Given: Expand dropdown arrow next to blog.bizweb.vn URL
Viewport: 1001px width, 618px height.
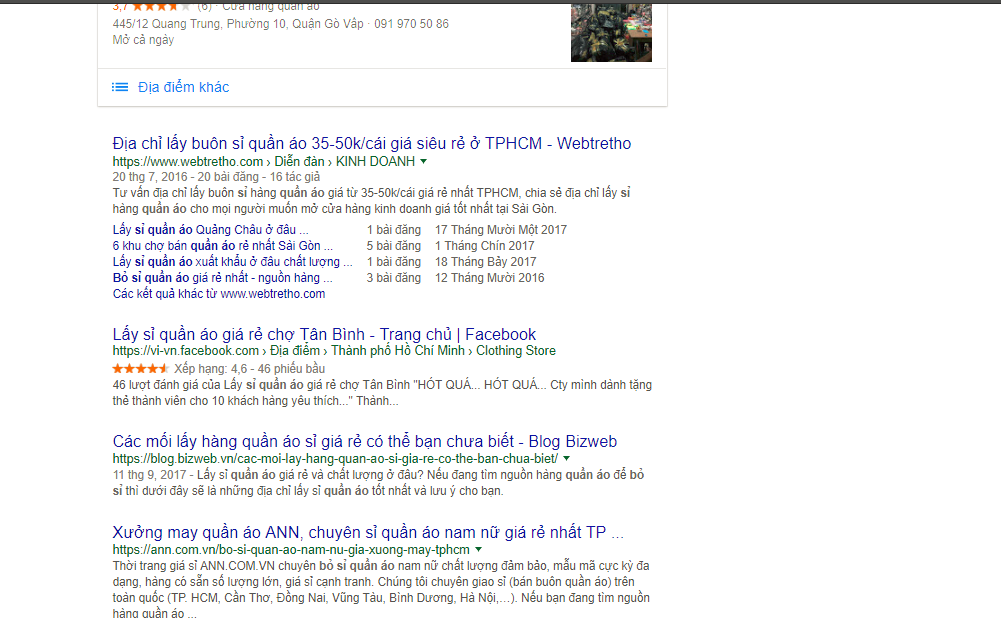Looking at the screenshot, I should [x=566, y=458].
